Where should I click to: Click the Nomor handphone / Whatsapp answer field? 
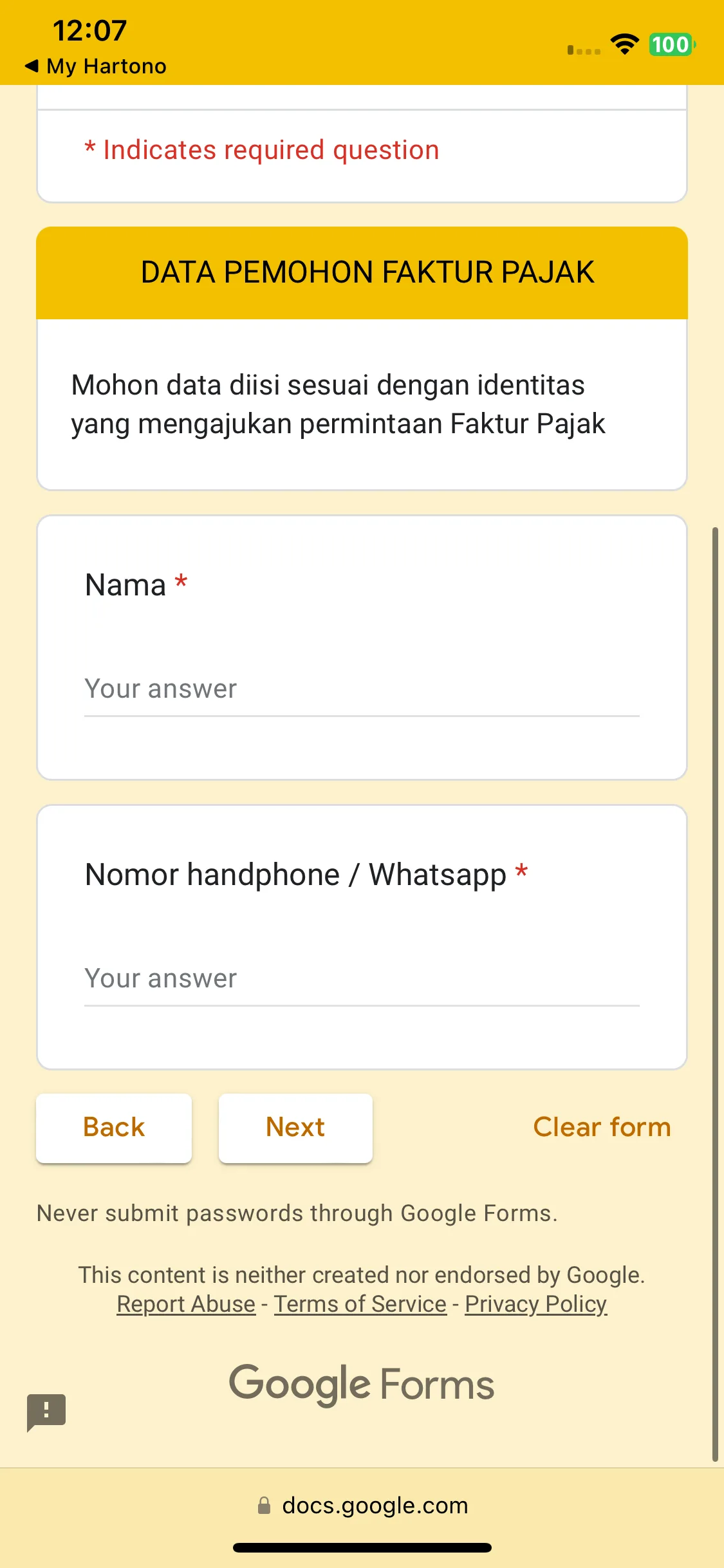[362, 980]
